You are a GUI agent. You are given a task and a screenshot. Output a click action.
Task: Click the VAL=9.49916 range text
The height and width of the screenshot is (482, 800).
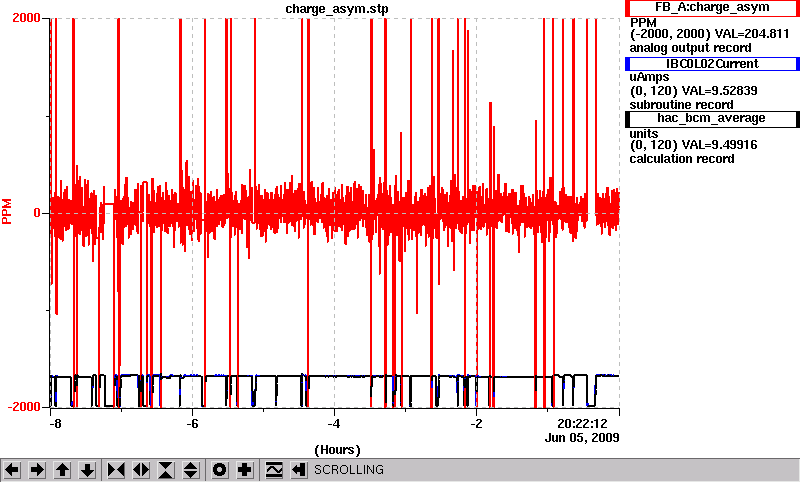coord(720,145)
